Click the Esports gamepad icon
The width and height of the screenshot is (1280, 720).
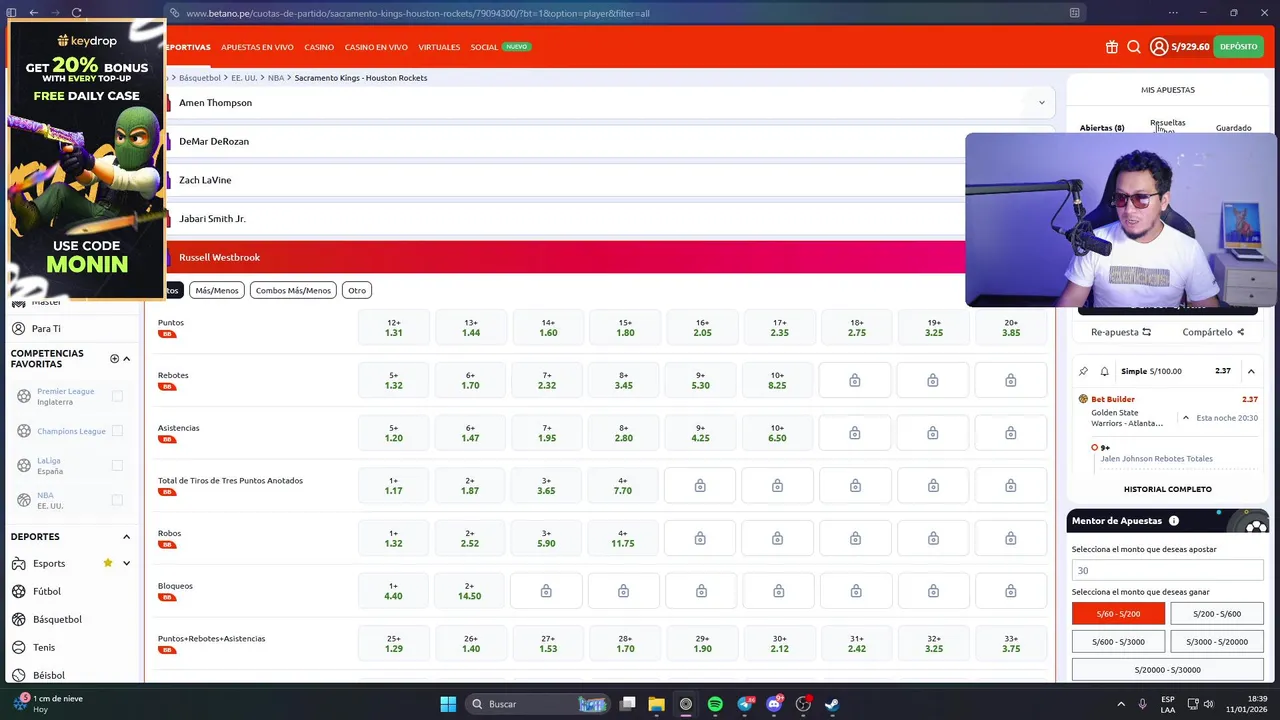click(19, 563)
